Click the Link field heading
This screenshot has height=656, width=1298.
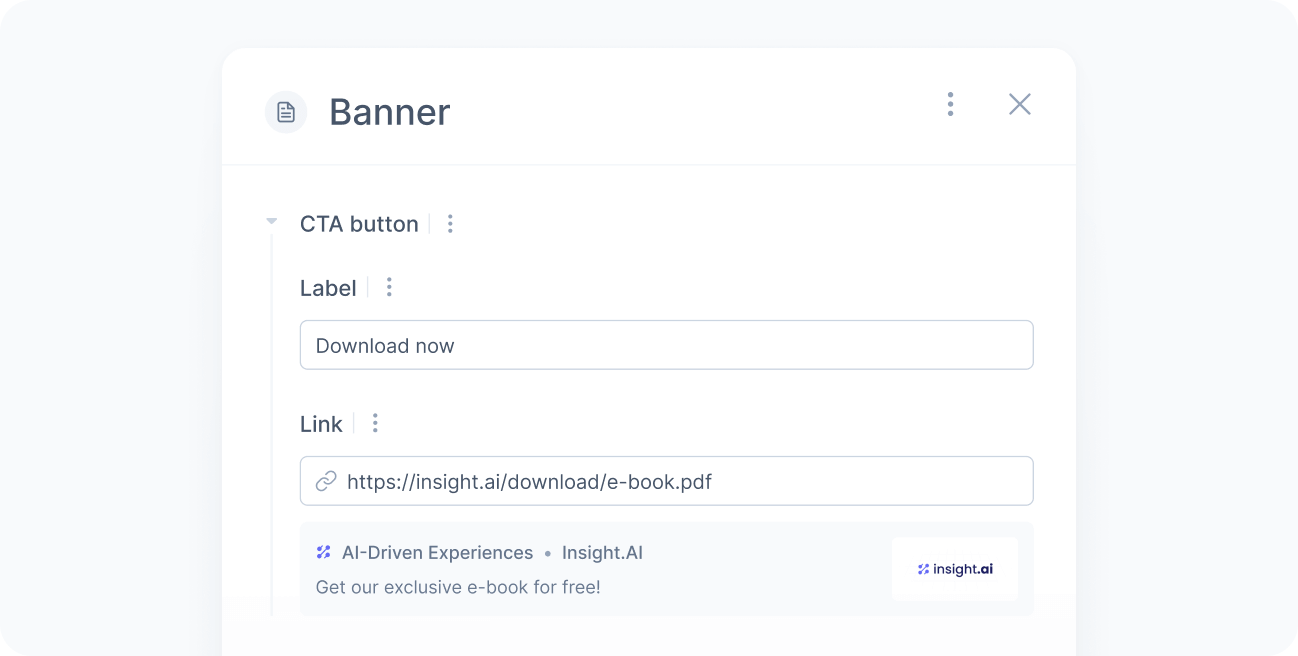(321, 424)
